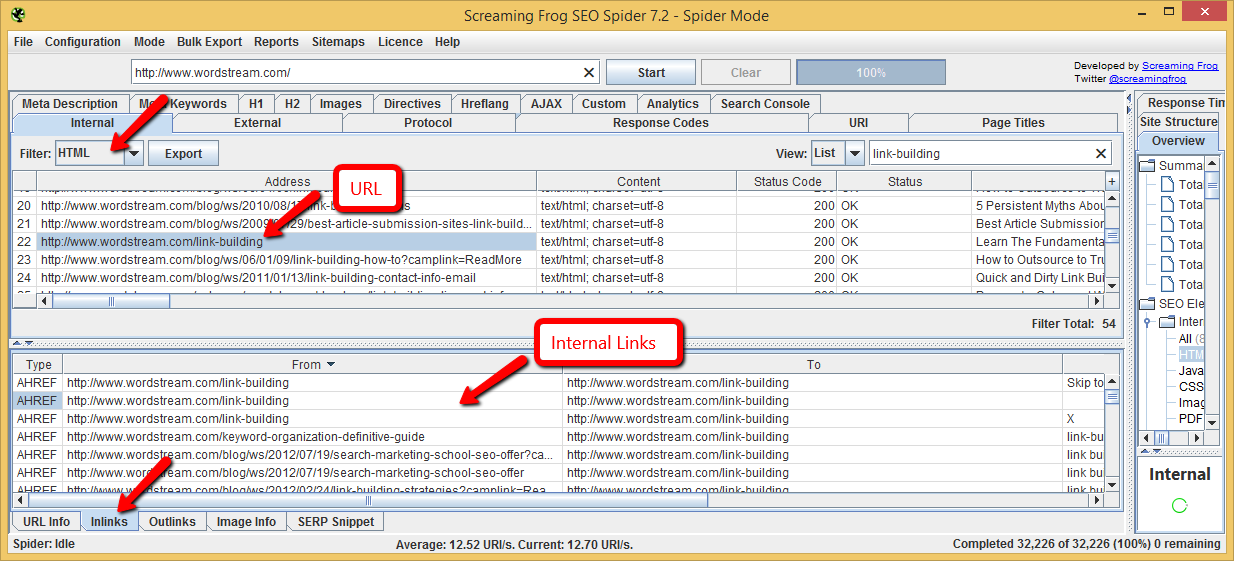Switch to the Outlinks tab
Screen dimensions: 1234x561
coord(173,522)
